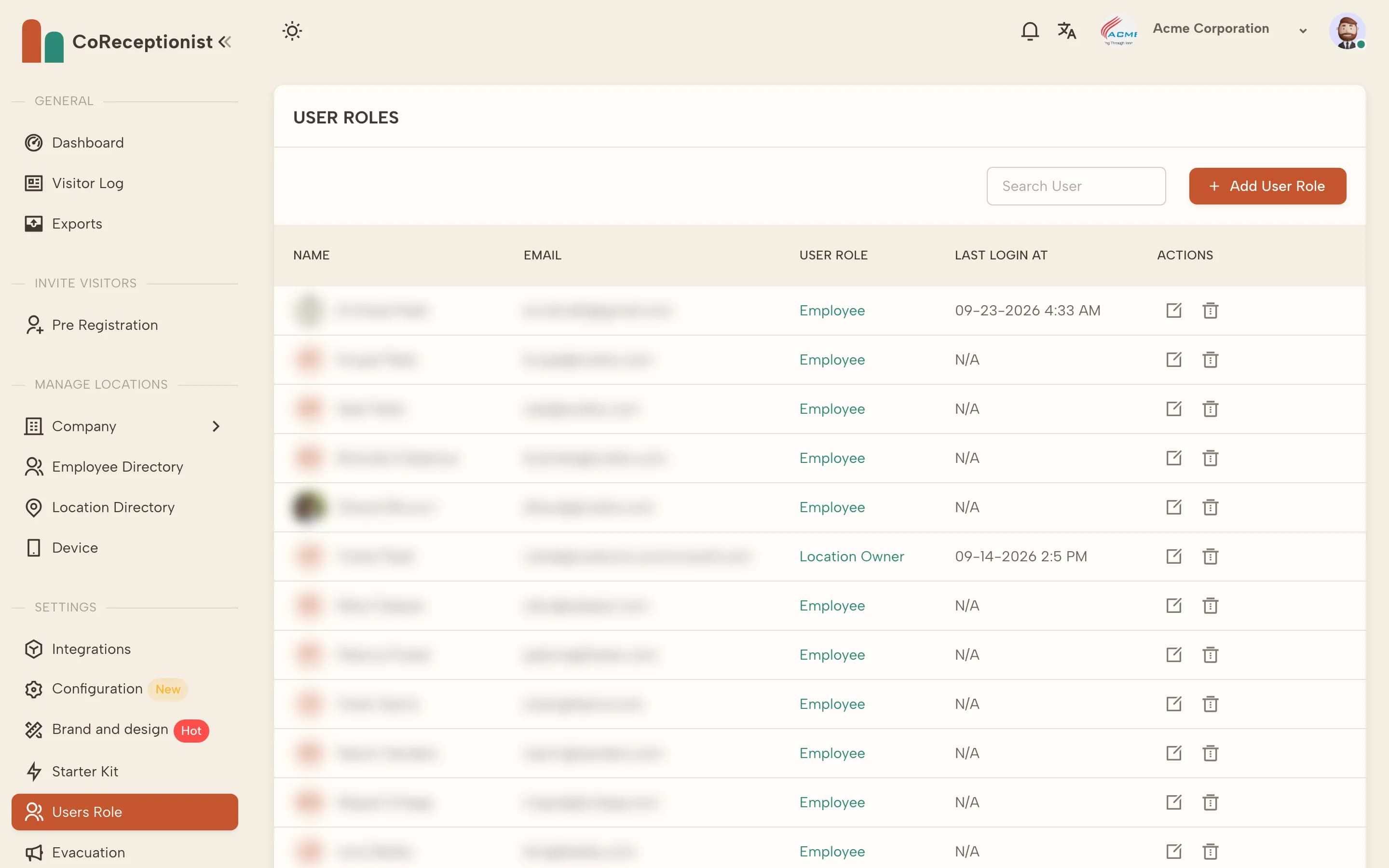This screenshot has height=868, width=1389.
Task: Delete the Location Owner user row
Action: point(1210,556)
